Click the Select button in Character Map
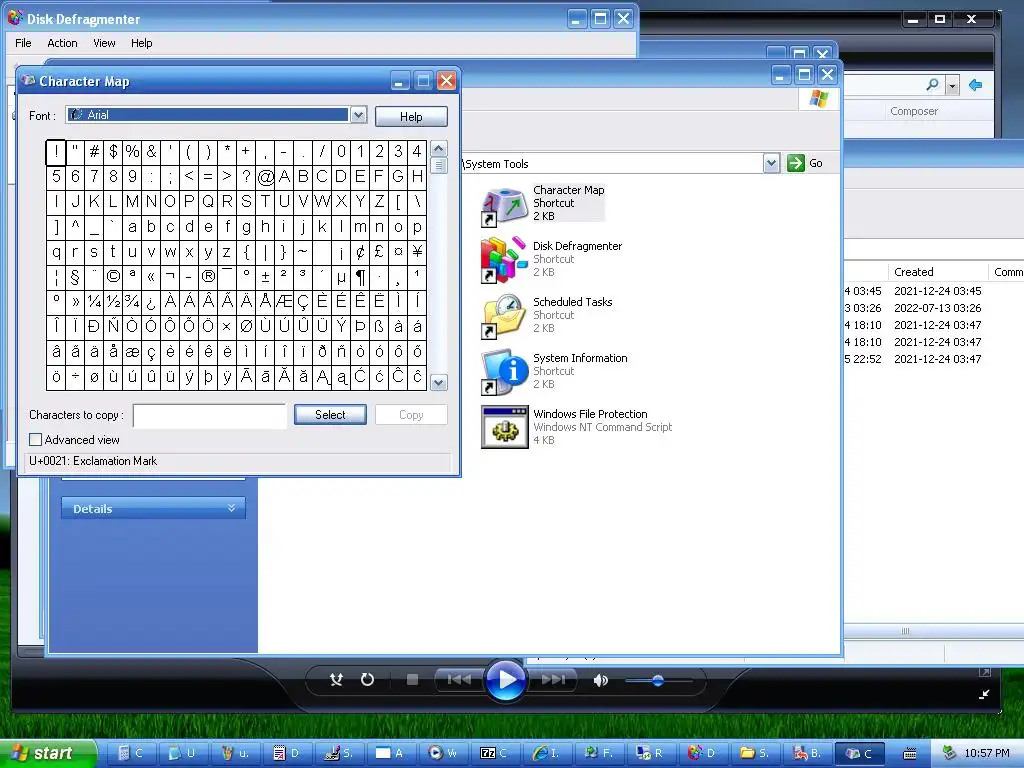 330,415
